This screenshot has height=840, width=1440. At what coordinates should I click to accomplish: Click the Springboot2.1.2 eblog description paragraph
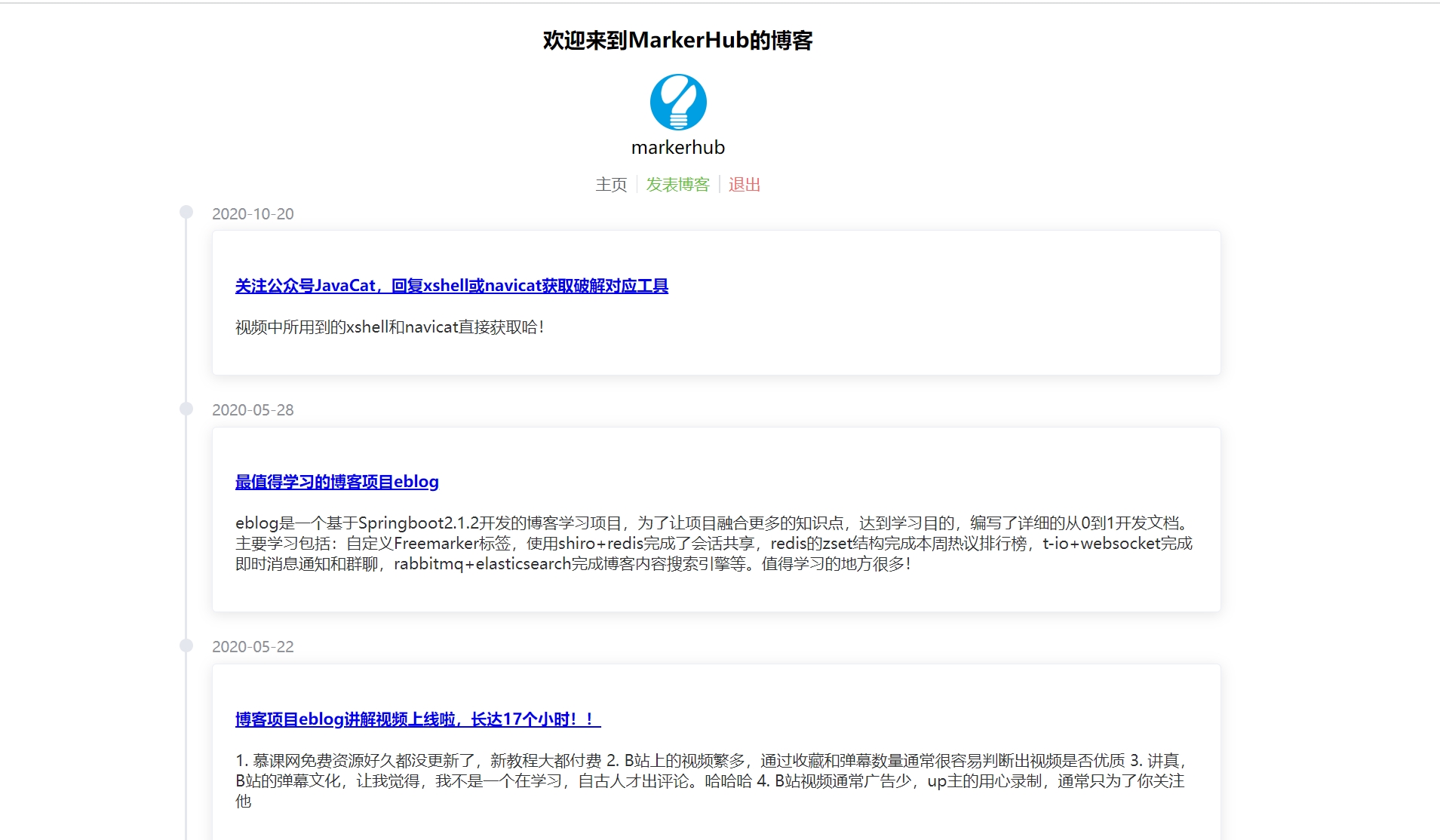(713, 544)
